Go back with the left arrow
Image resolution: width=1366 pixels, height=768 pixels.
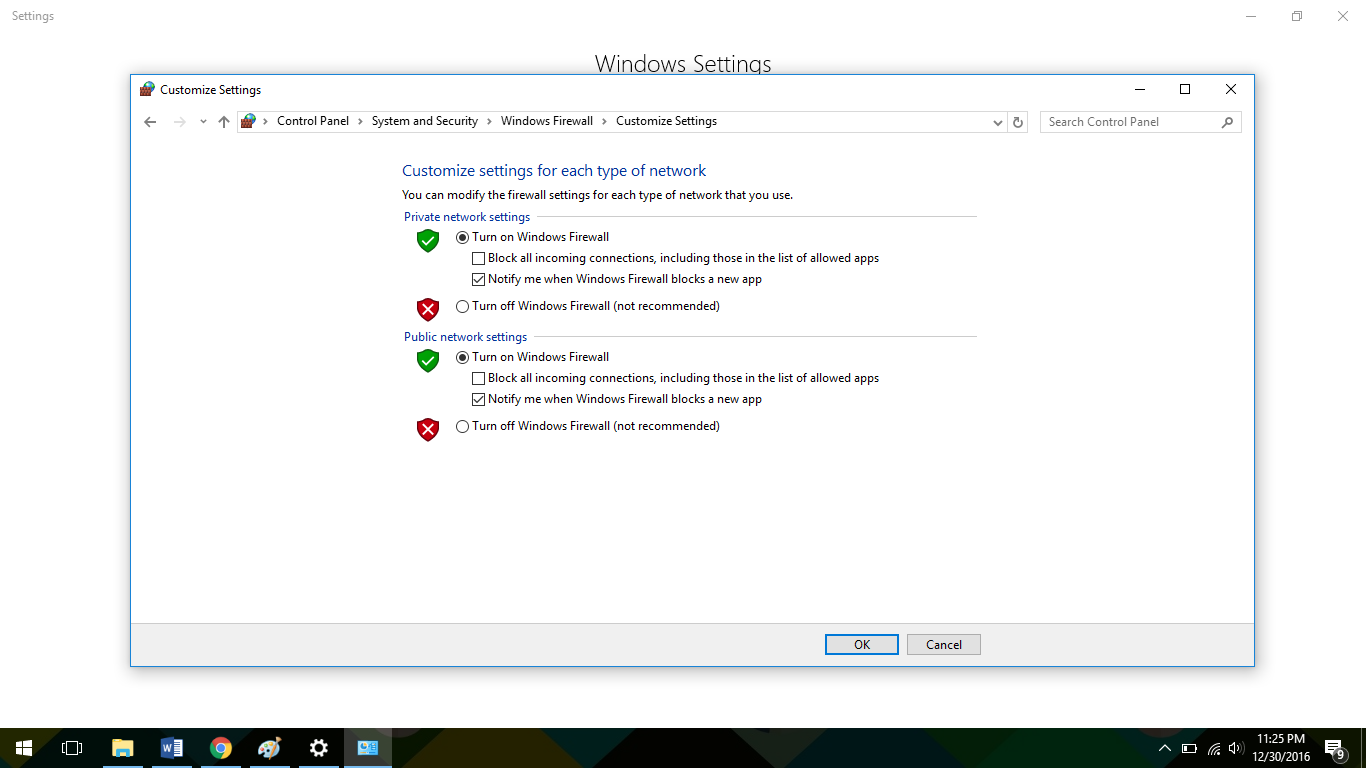[x=150, y=122]
